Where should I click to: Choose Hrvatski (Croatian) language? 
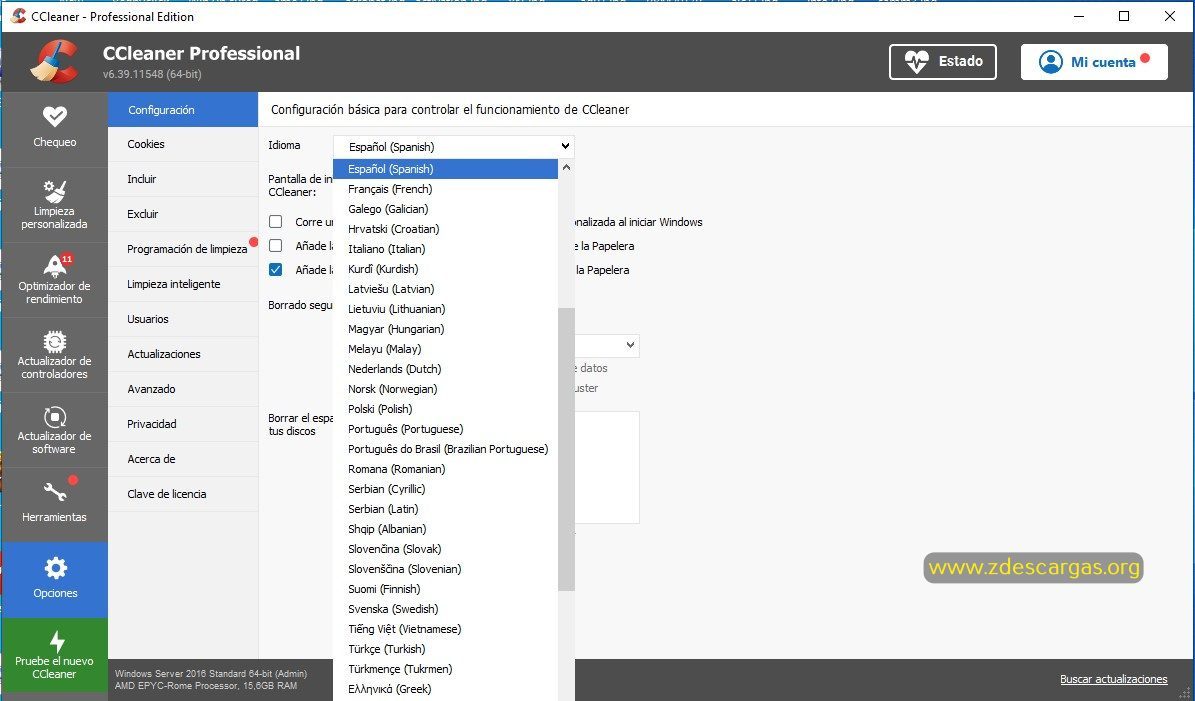coord(446,229)
